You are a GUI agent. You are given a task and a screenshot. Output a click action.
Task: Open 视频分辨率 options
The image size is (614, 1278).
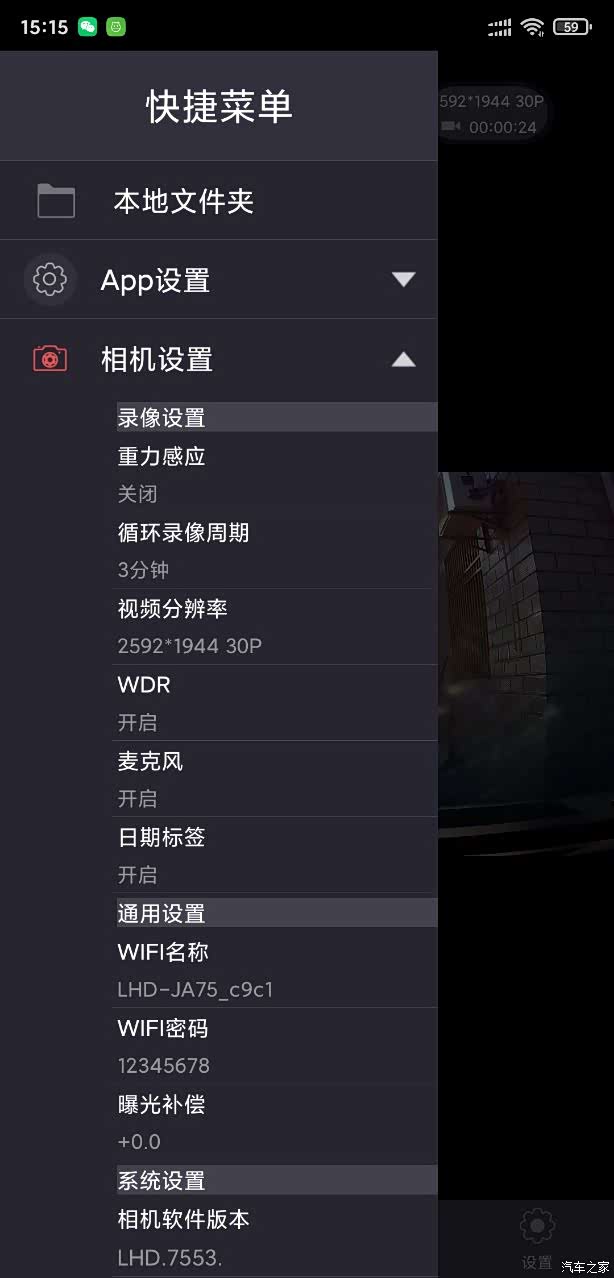(277, 627)
